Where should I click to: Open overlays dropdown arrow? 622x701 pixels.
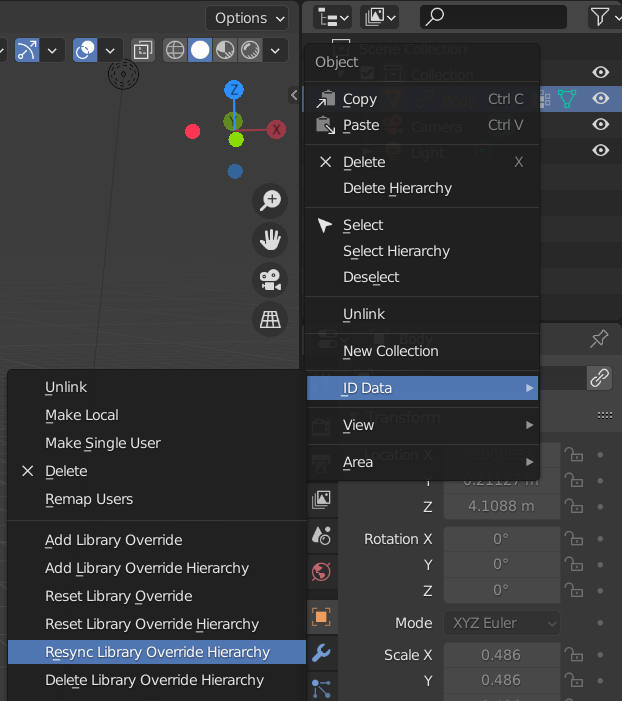(x=110, y=51)
